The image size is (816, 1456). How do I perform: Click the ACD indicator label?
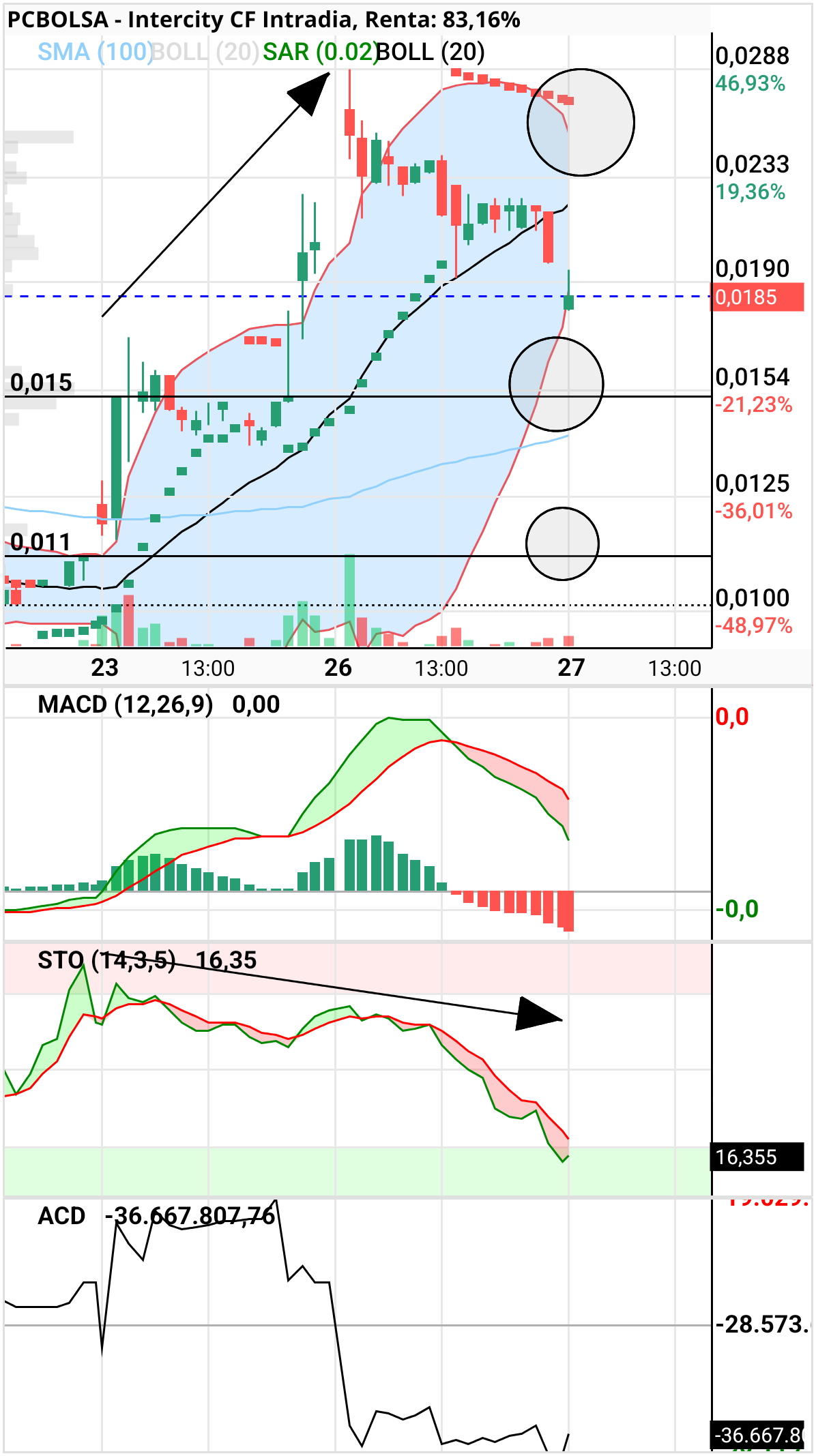[61, 1216]
